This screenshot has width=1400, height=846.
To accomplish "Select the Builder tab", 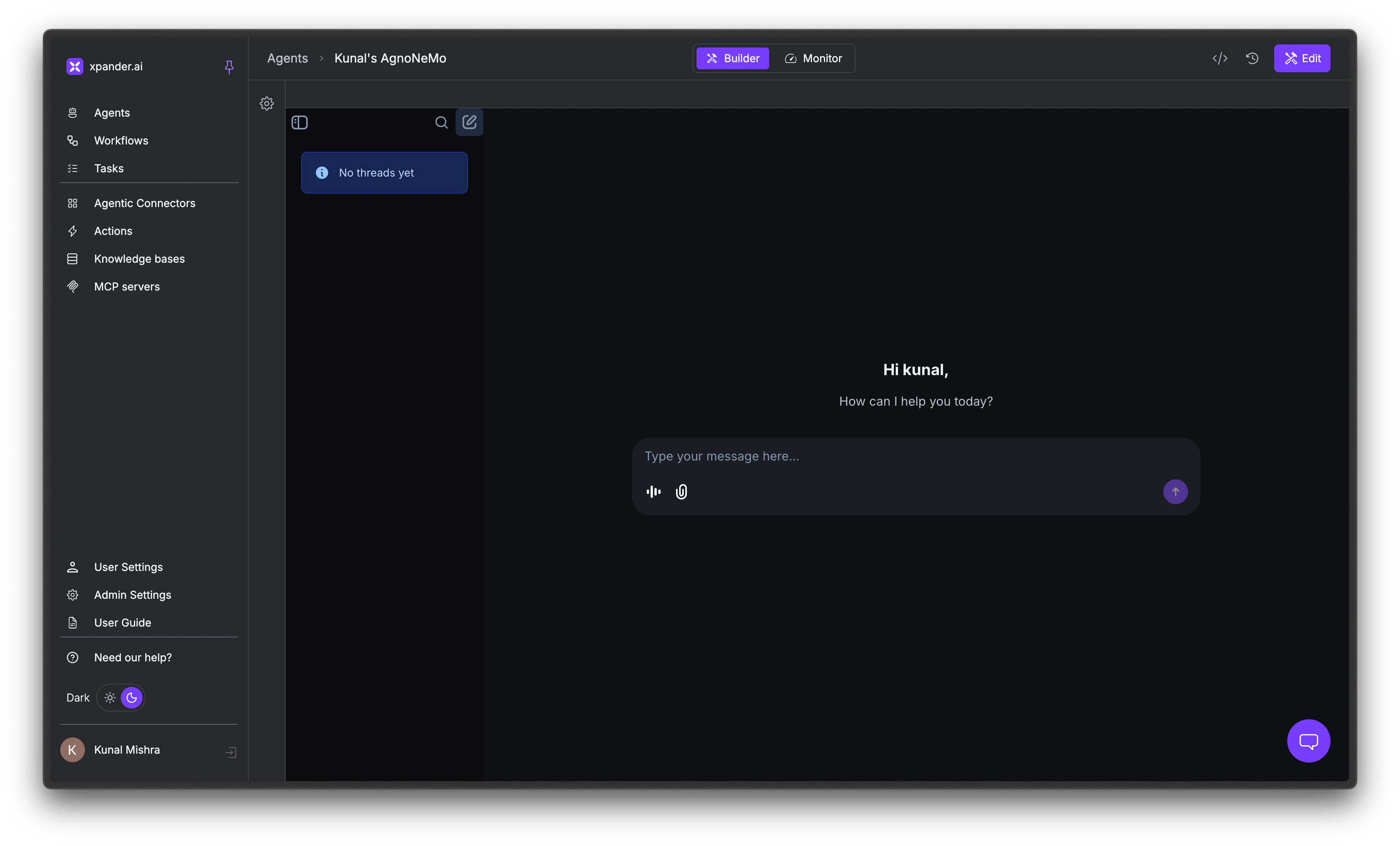I will click(732, 58).
